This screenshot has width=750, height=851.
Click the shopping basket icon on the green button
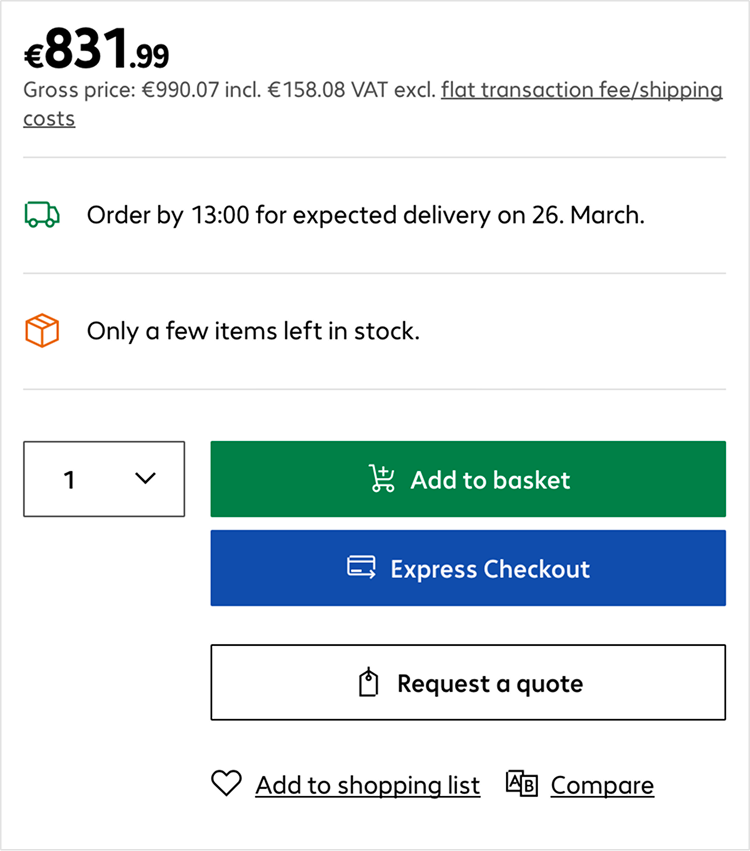pyautogui.click(x=381, y=479)
